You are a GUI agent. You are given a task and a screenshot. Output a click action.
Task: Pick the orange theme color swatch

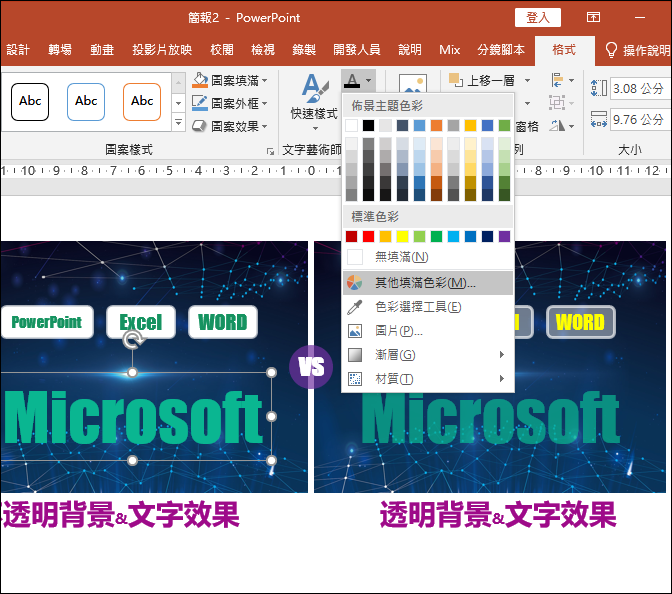pyautogui.click(x=436, y=126)
